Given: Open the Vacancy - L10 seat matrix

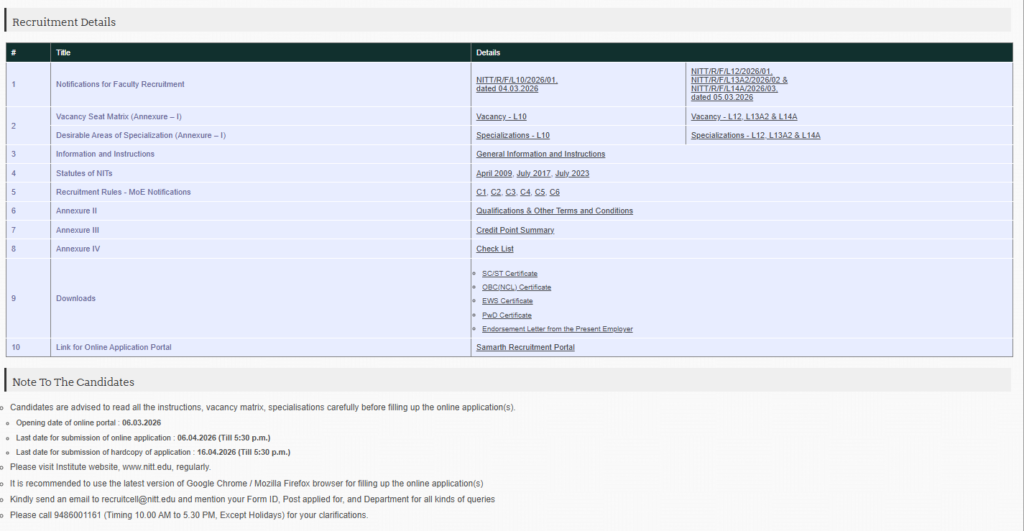Looking at the screenshot, I should coord(501,117).
